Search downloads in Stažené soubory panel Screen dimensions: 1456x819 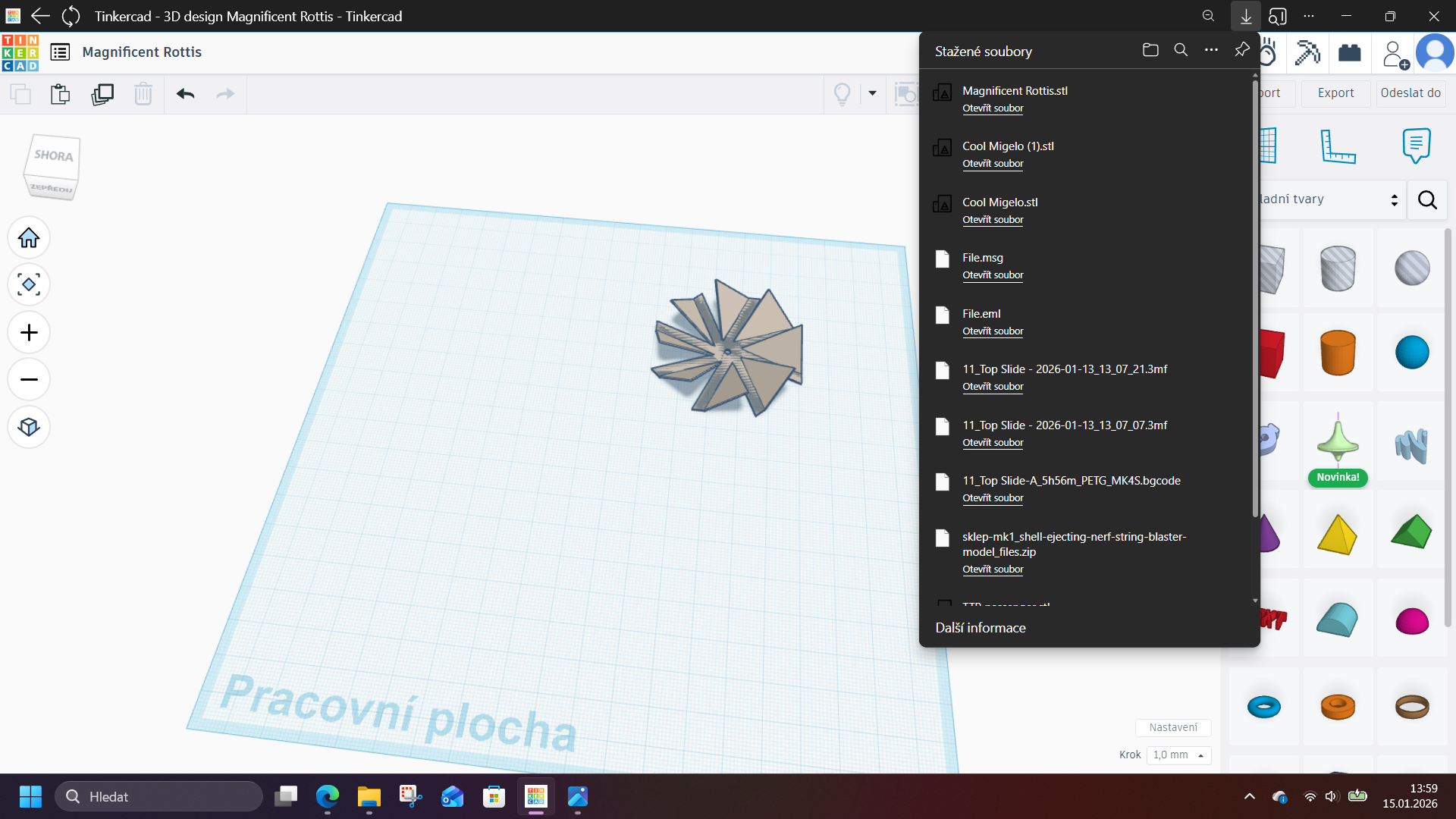coord(1181,50)
